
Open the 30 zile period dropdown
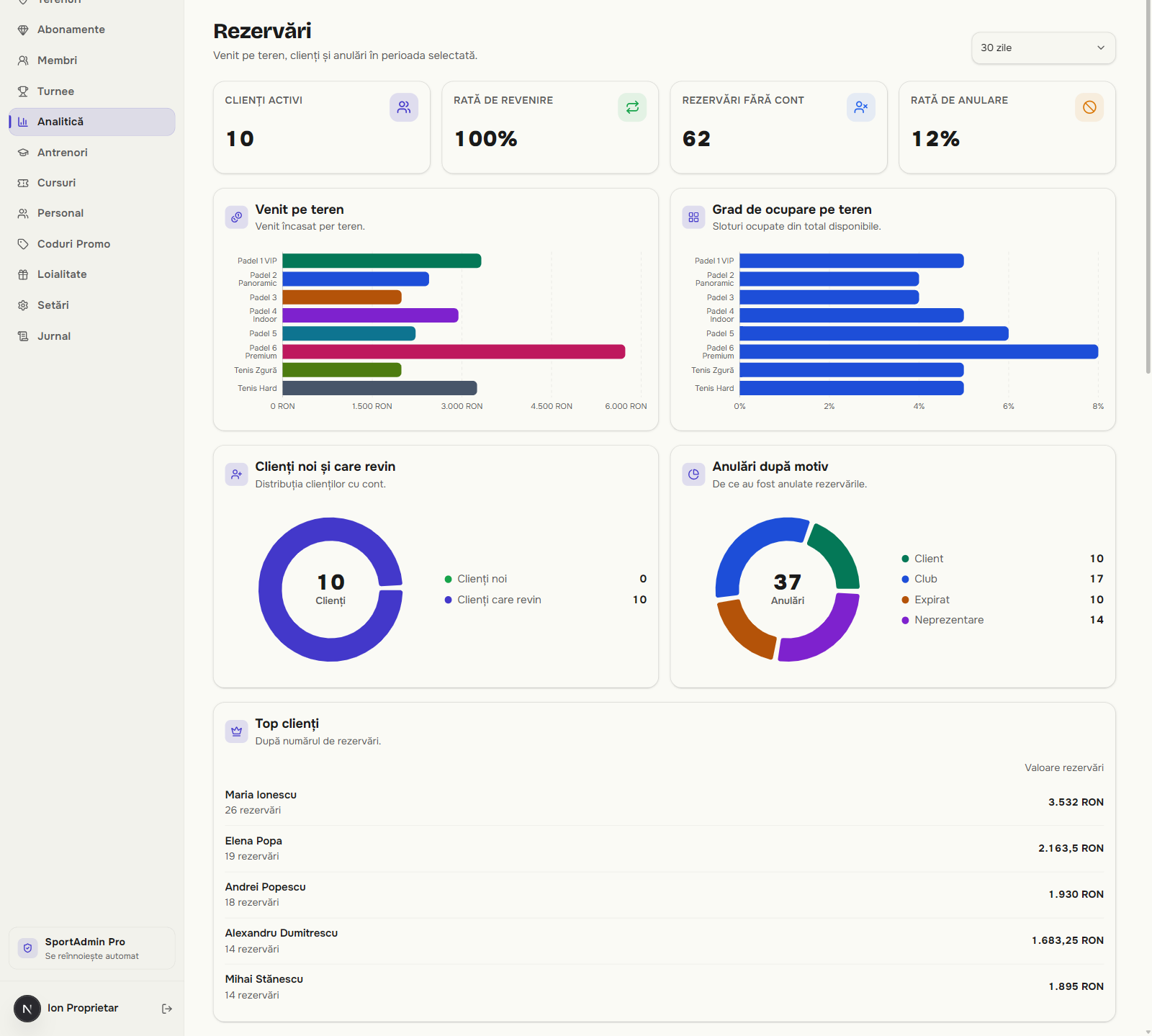(1043, 48)
